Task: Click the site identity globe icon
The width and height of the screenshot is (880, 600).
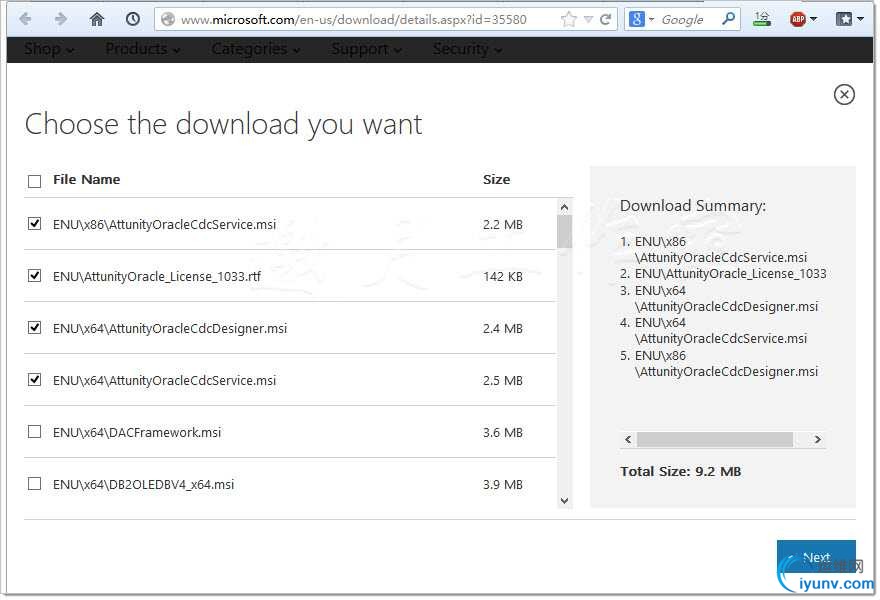Action: 167,20
